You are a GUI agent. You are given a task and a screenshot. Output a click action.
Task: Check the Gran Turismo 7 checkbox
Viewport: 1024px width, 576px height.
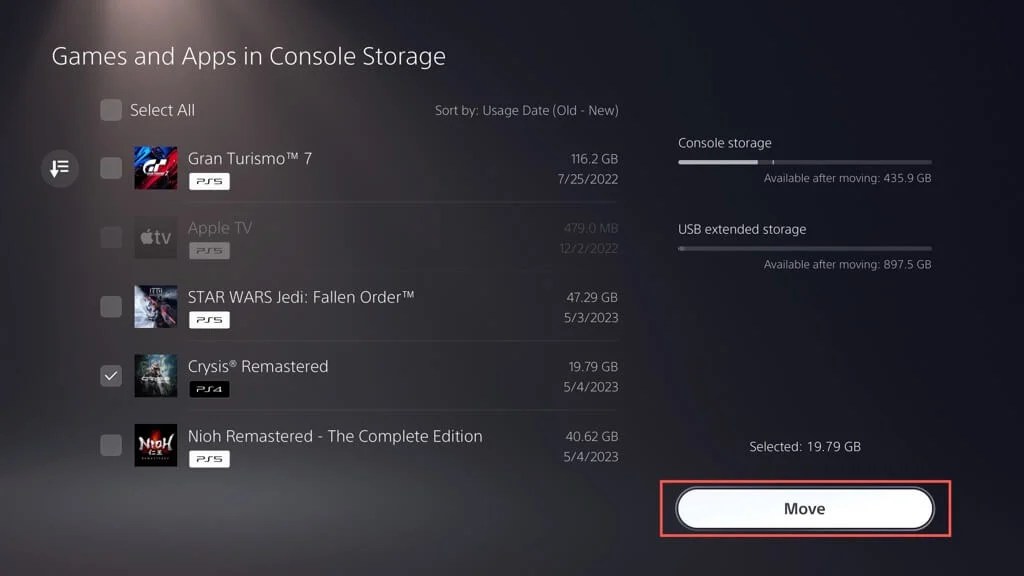[110, 167]
